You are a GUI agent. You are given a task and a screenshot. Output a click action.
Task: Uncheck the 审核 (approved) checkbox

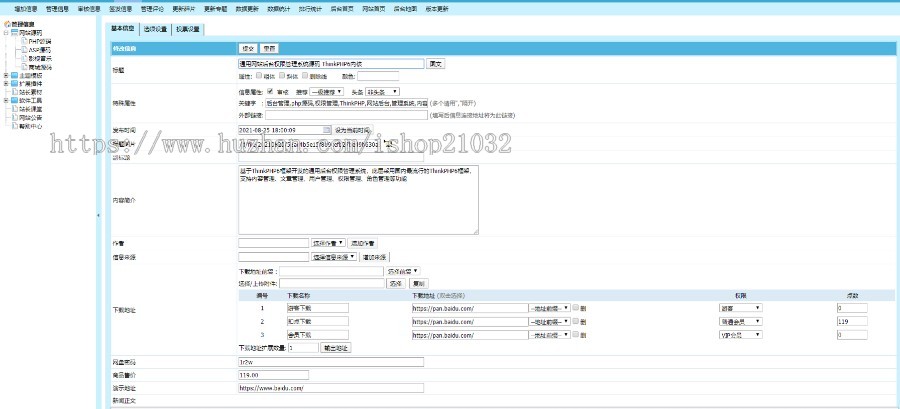[x=270, y=91]
